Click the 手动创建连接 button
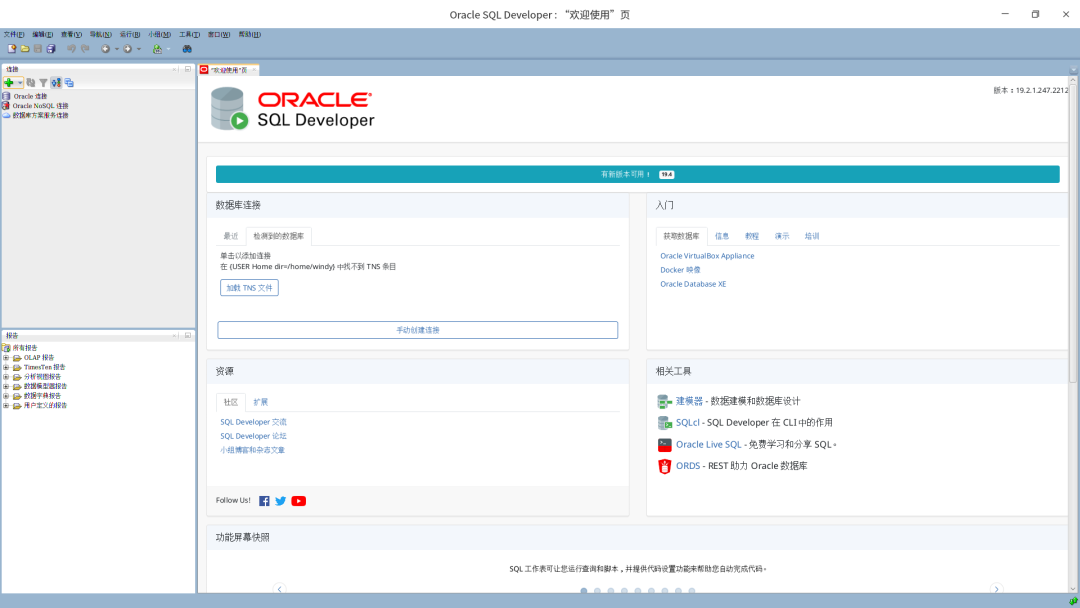 pyautogui.click(x=417, y=330)
